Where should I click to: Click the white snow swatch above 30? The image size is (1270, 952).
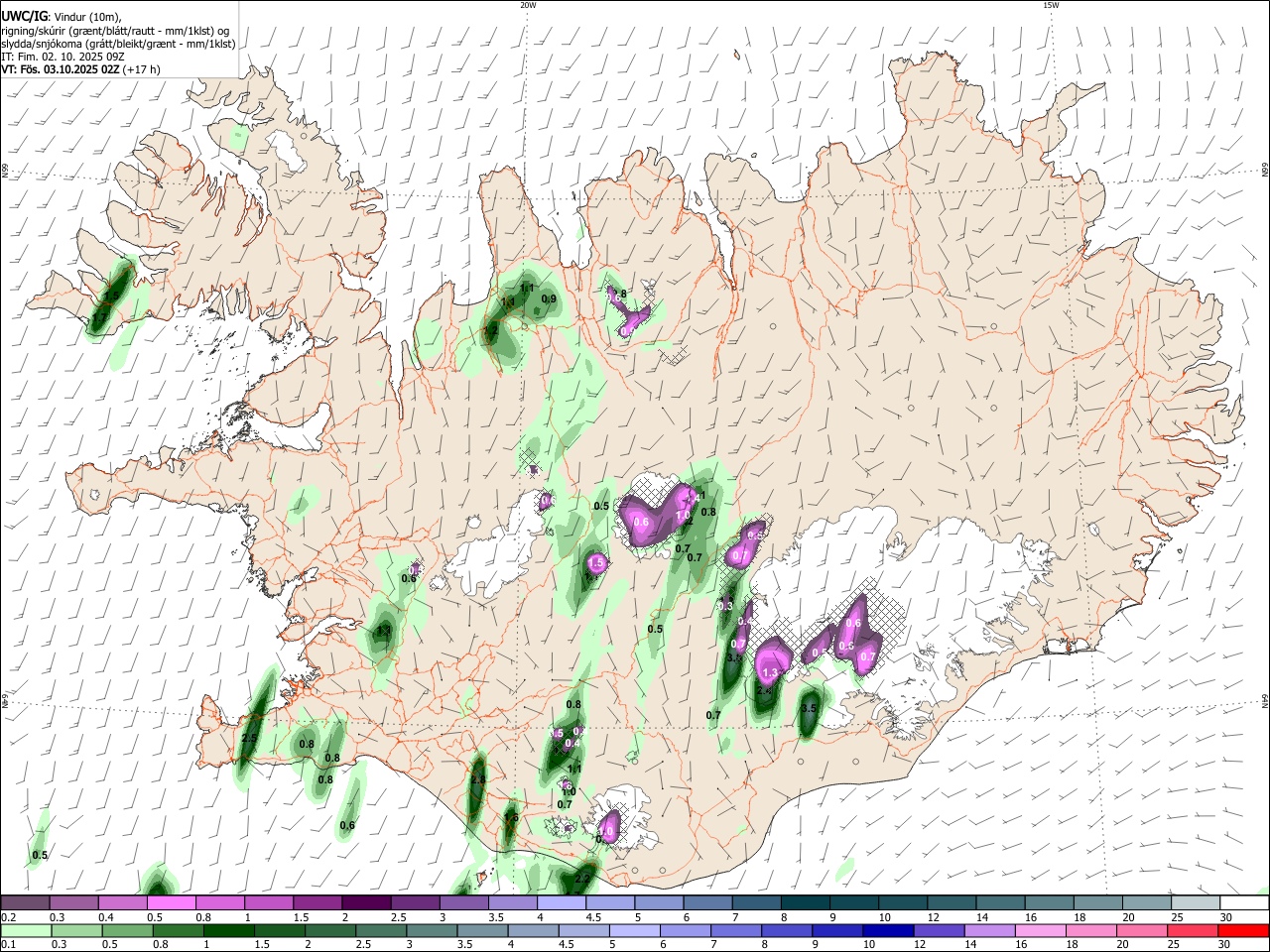point(1244,903)
